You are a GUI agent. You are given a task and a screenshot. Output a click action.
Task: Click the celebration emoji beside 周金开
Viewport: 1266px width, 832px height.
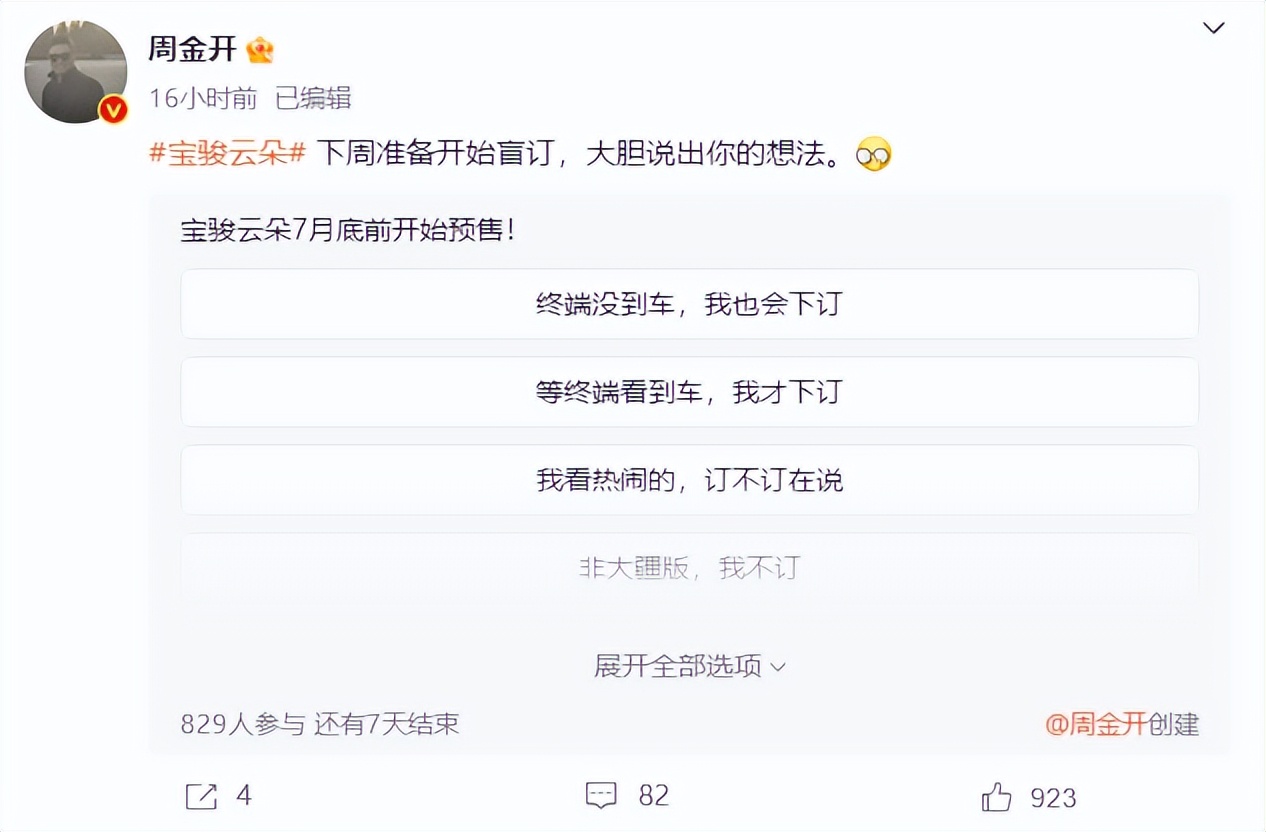click(x=258, y=48)
